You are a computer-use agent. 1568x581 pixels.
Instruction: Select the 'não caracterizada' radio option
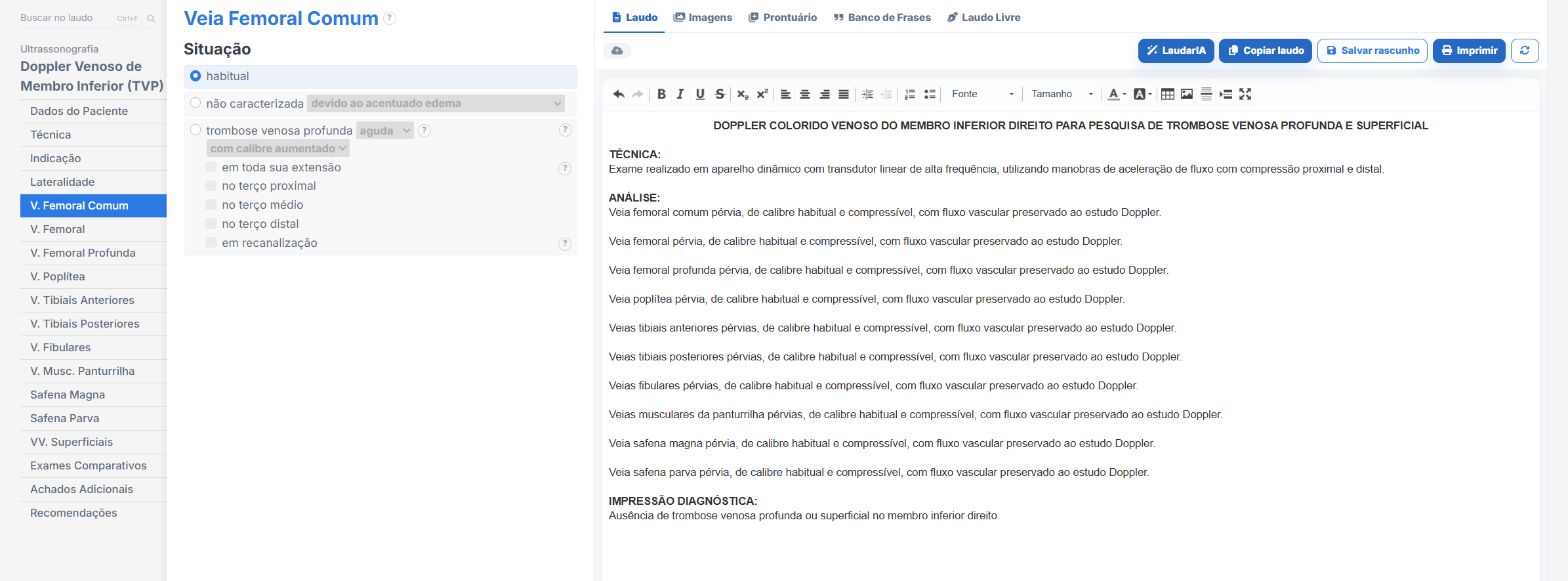coord(195,103)
